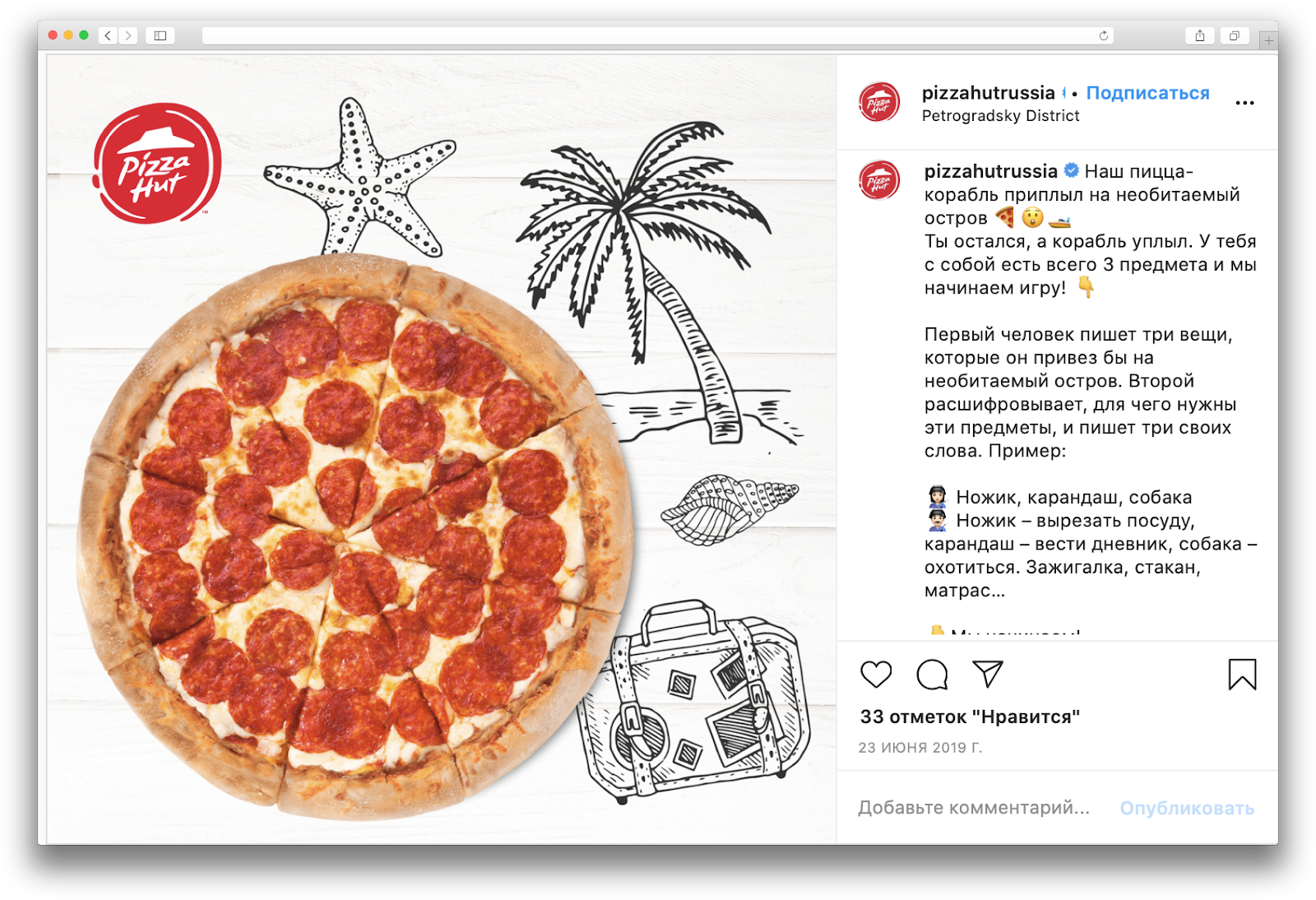
Task: Click the Petrogradsky District location link
Action: coord(1000,116)
